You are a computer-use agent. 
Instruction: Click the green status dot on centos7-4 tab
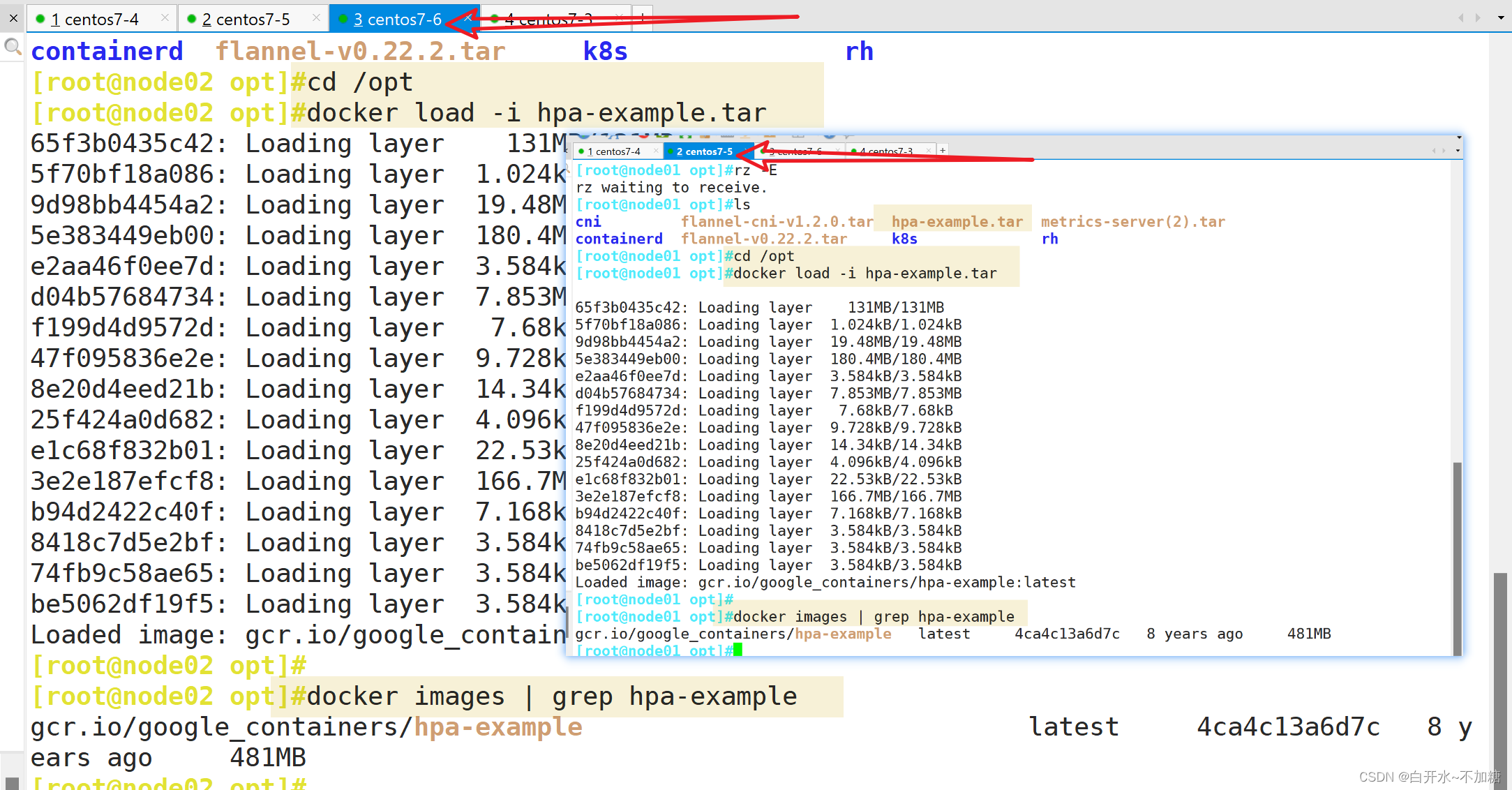click(40, 19)
